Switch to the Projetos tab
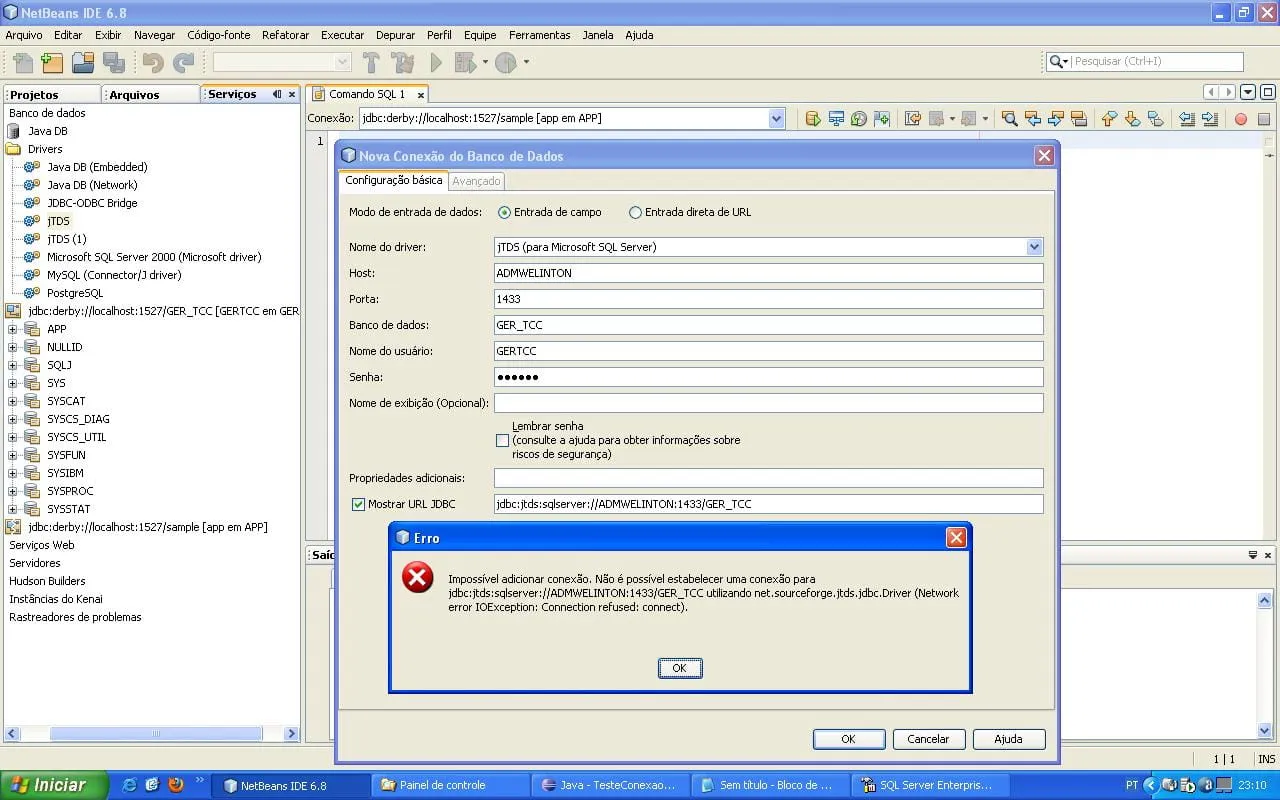The image size is (1280, 800). coord(35,94)
